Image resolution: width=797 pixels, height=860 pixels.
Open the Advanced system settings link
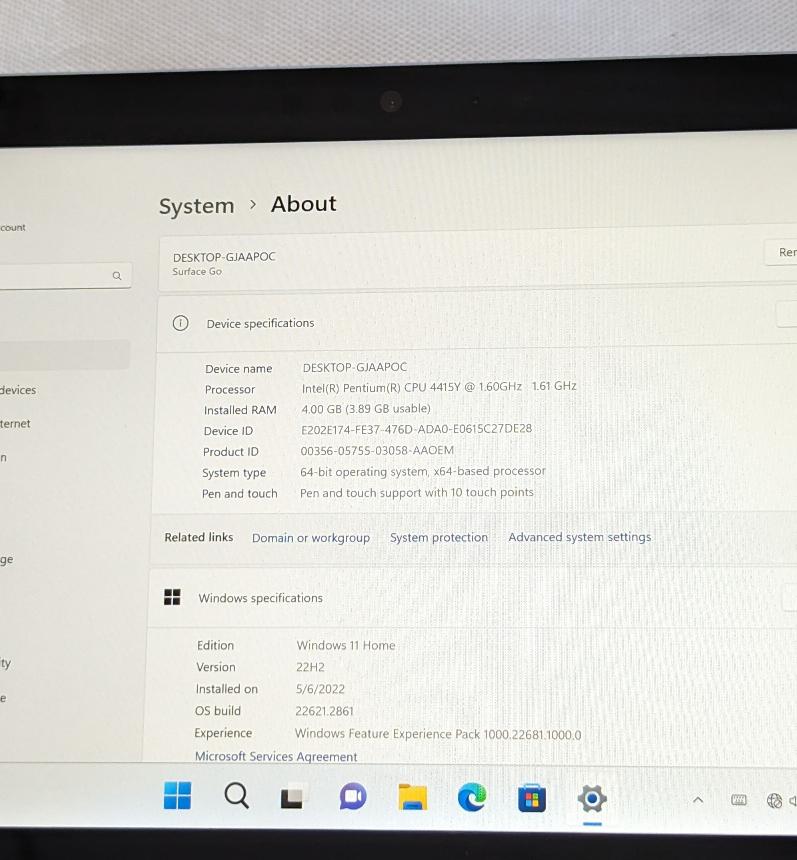(x=579, y=537)
